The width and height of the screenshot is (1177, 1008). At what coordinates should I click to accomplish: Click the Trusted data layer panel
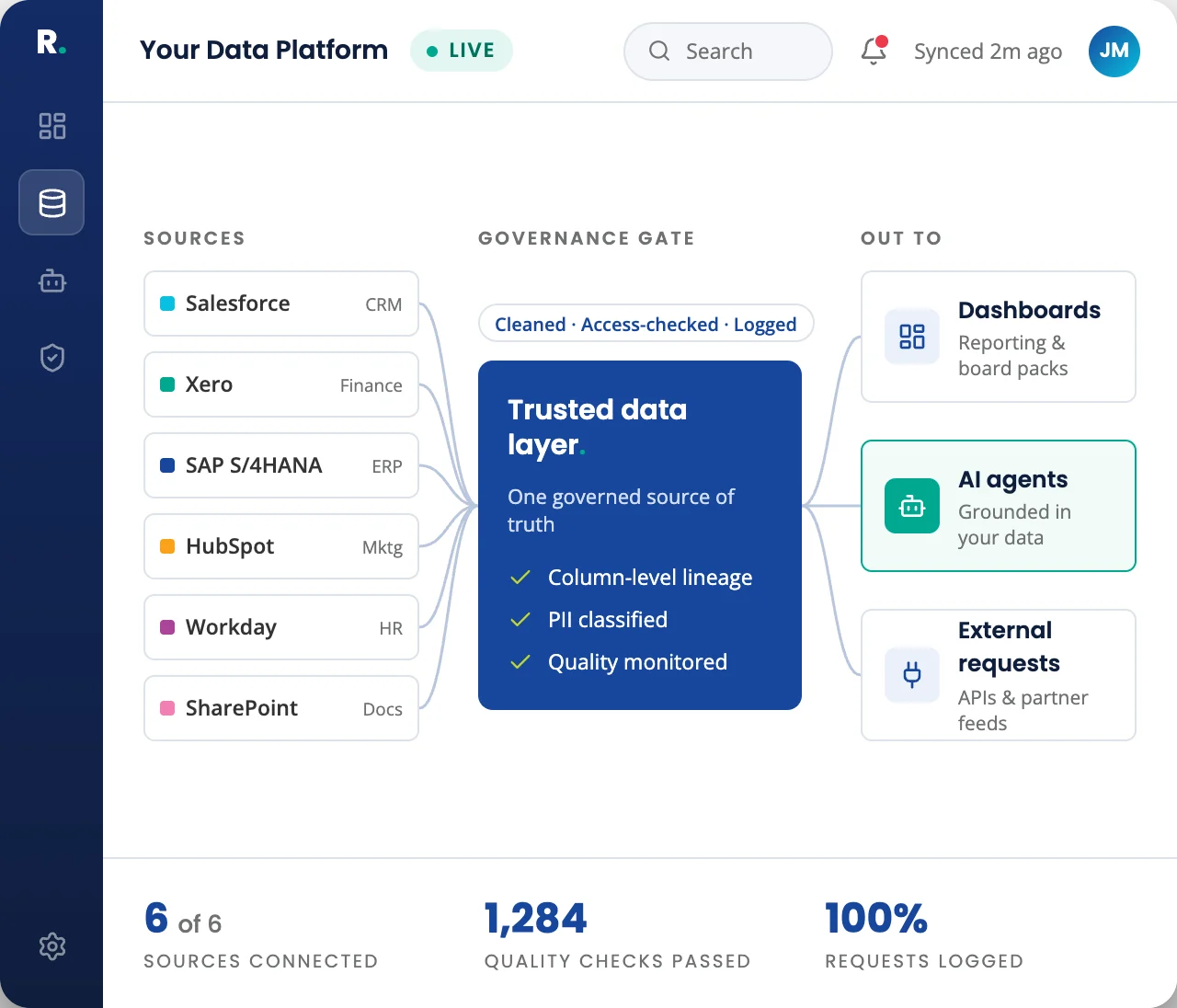point(640,535)
